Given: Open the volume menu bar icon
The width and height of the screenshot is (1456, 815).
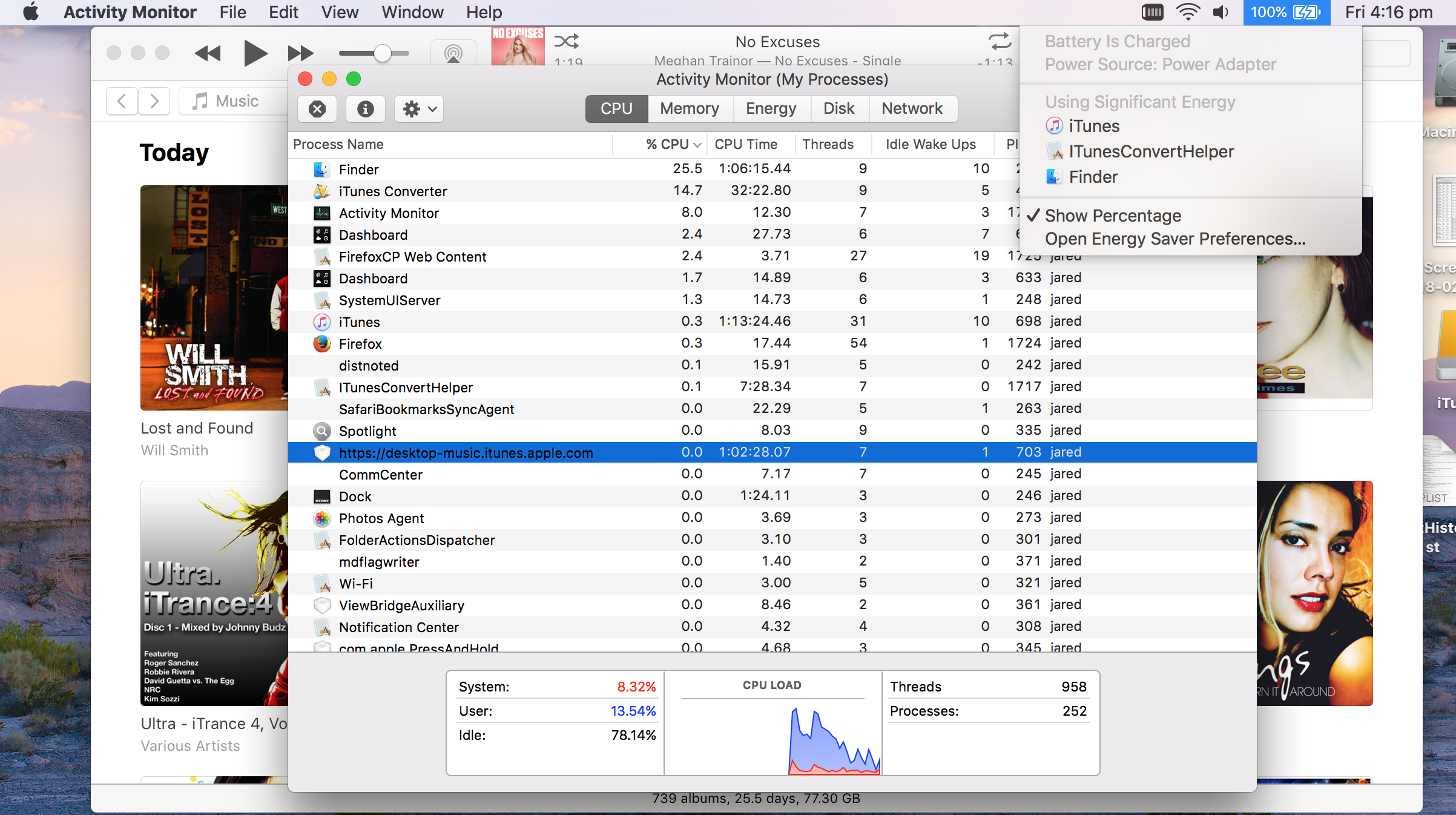Looking at the screenshot, I should (1221, 12).
